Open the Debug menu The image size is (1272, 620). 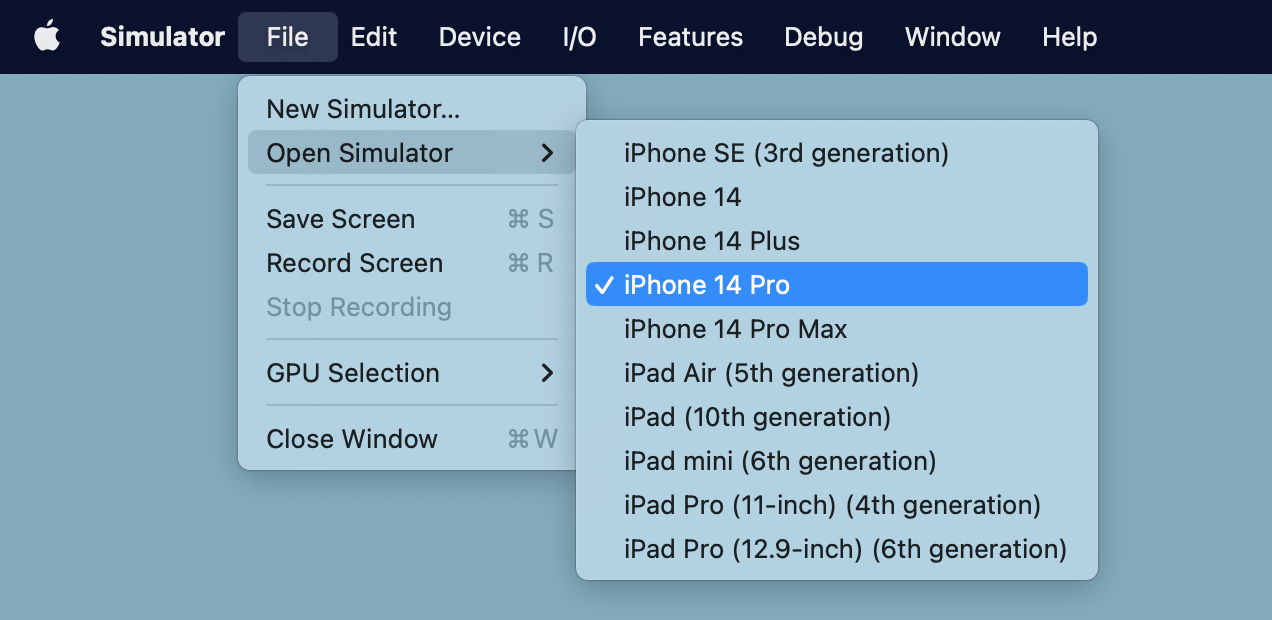(823, 37)
